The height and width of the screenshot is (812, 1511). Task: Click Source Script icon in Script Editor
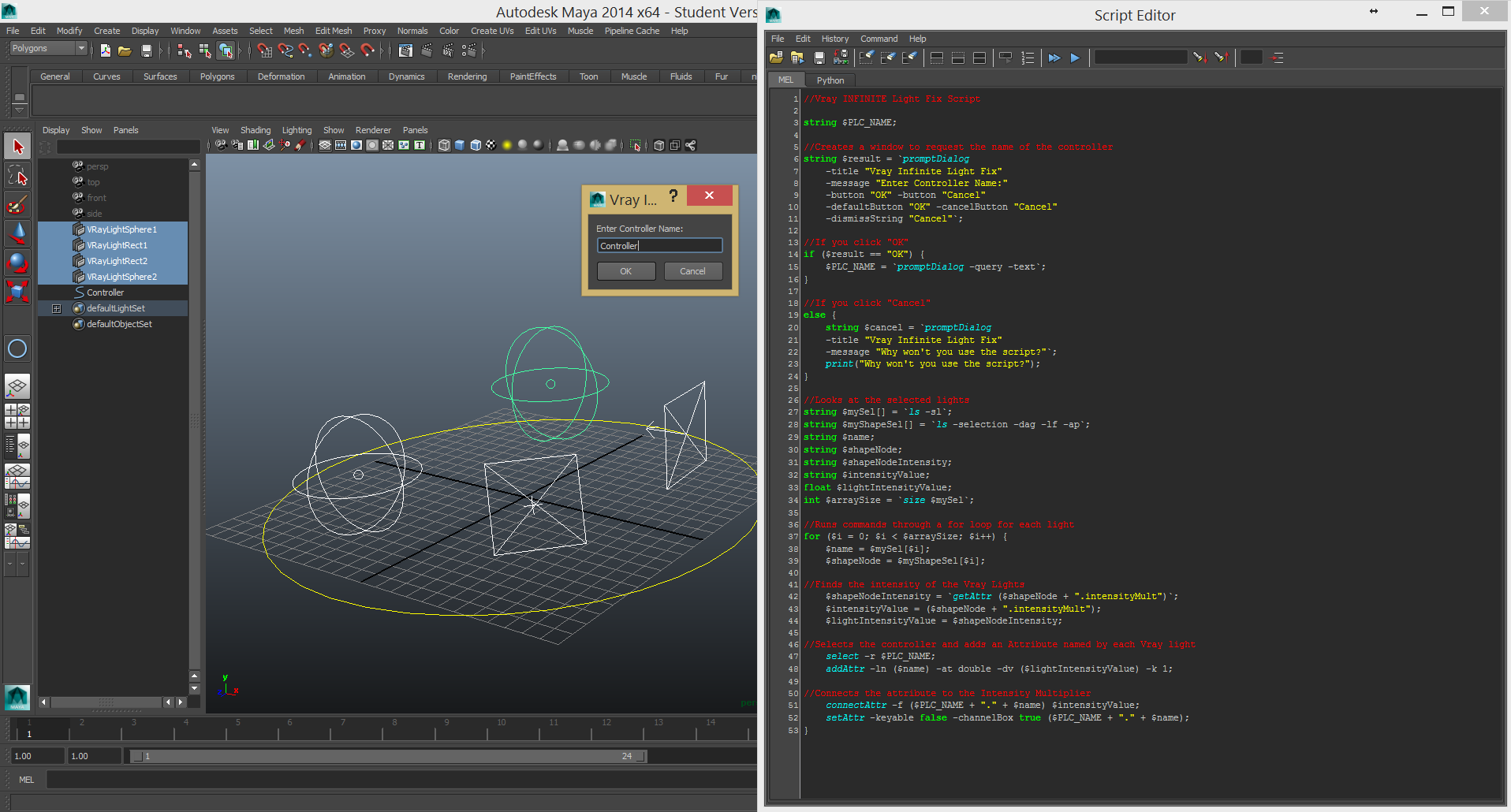coord(797,58)
